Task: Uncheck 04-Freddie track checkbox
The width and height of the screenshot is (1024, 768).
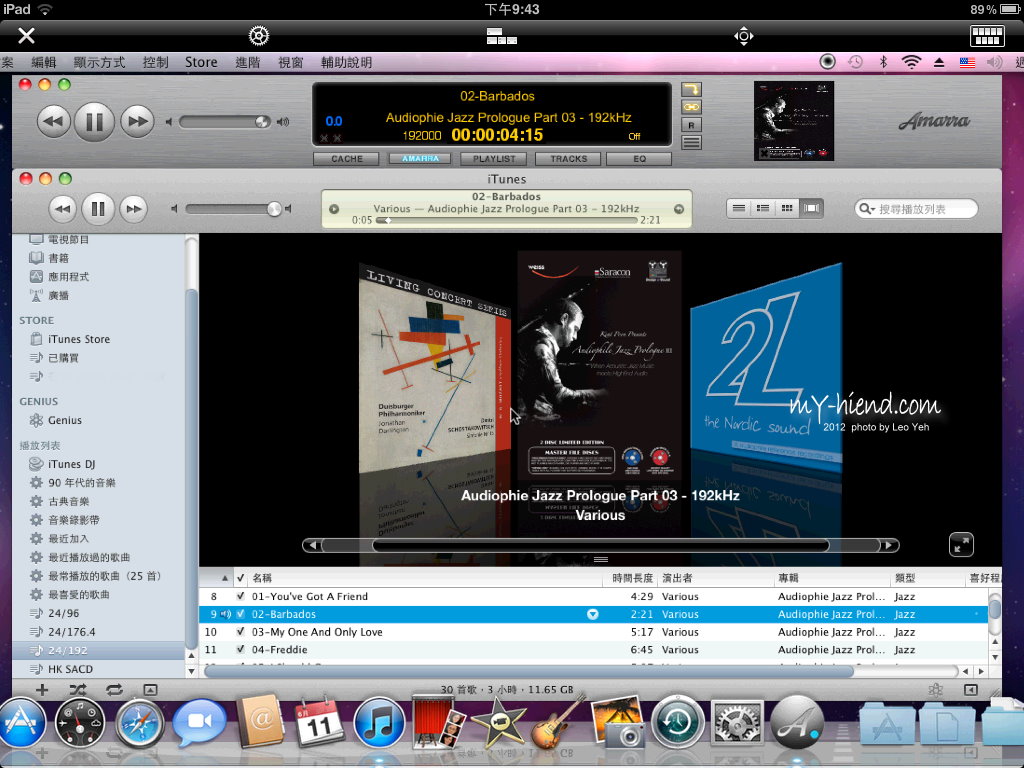Action: pyautogui.click(x=240, y=650)
